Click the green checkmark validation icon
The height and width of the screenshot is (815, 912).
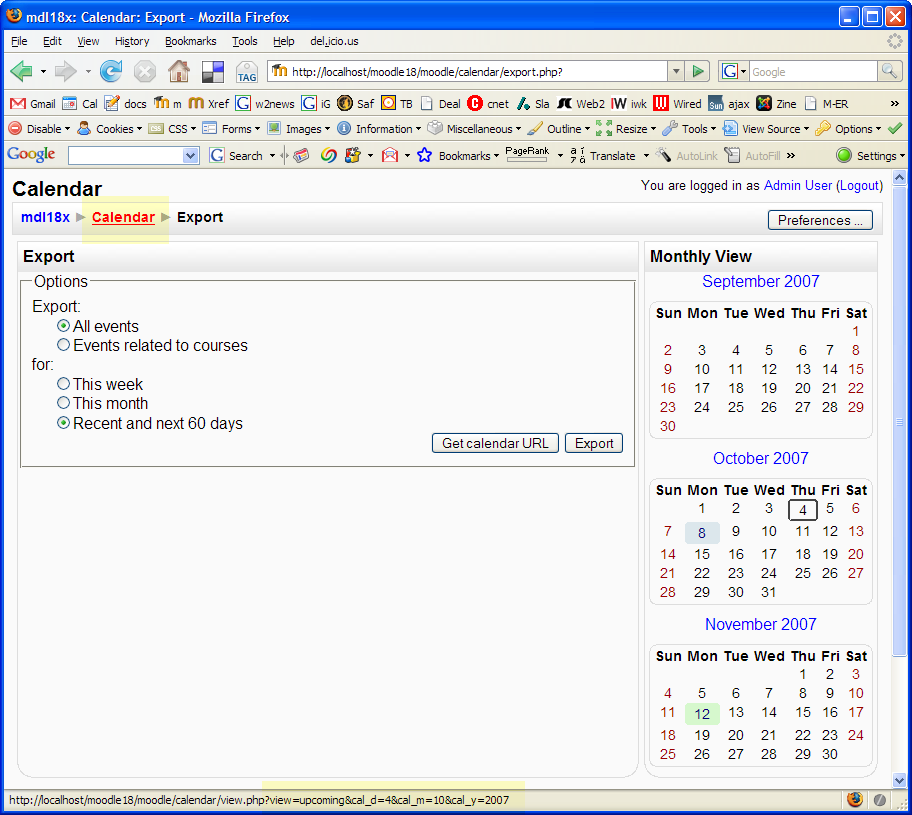895,129
